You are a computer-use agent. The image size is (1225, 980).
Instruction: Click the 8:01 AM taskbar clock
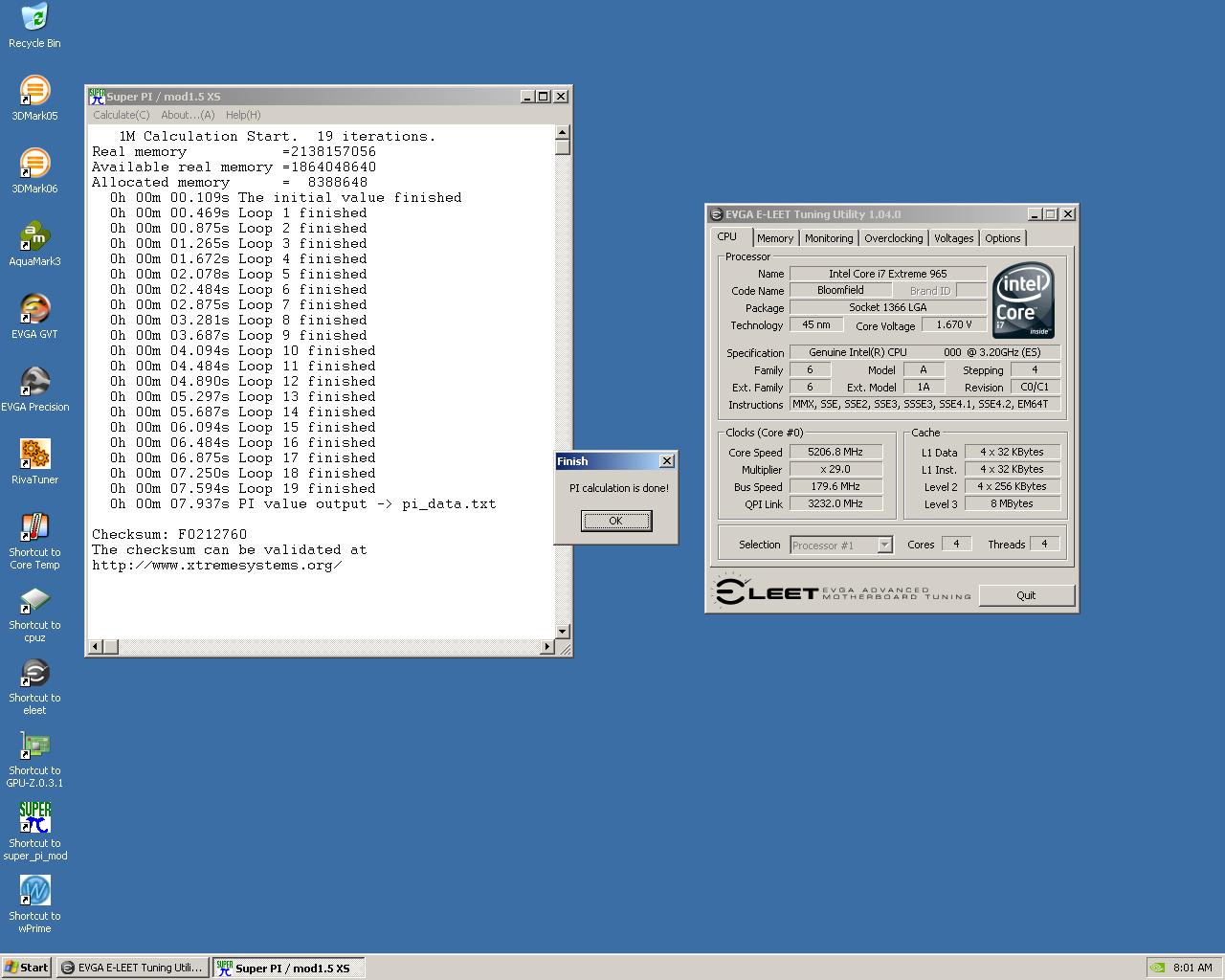coord(1192,968)
